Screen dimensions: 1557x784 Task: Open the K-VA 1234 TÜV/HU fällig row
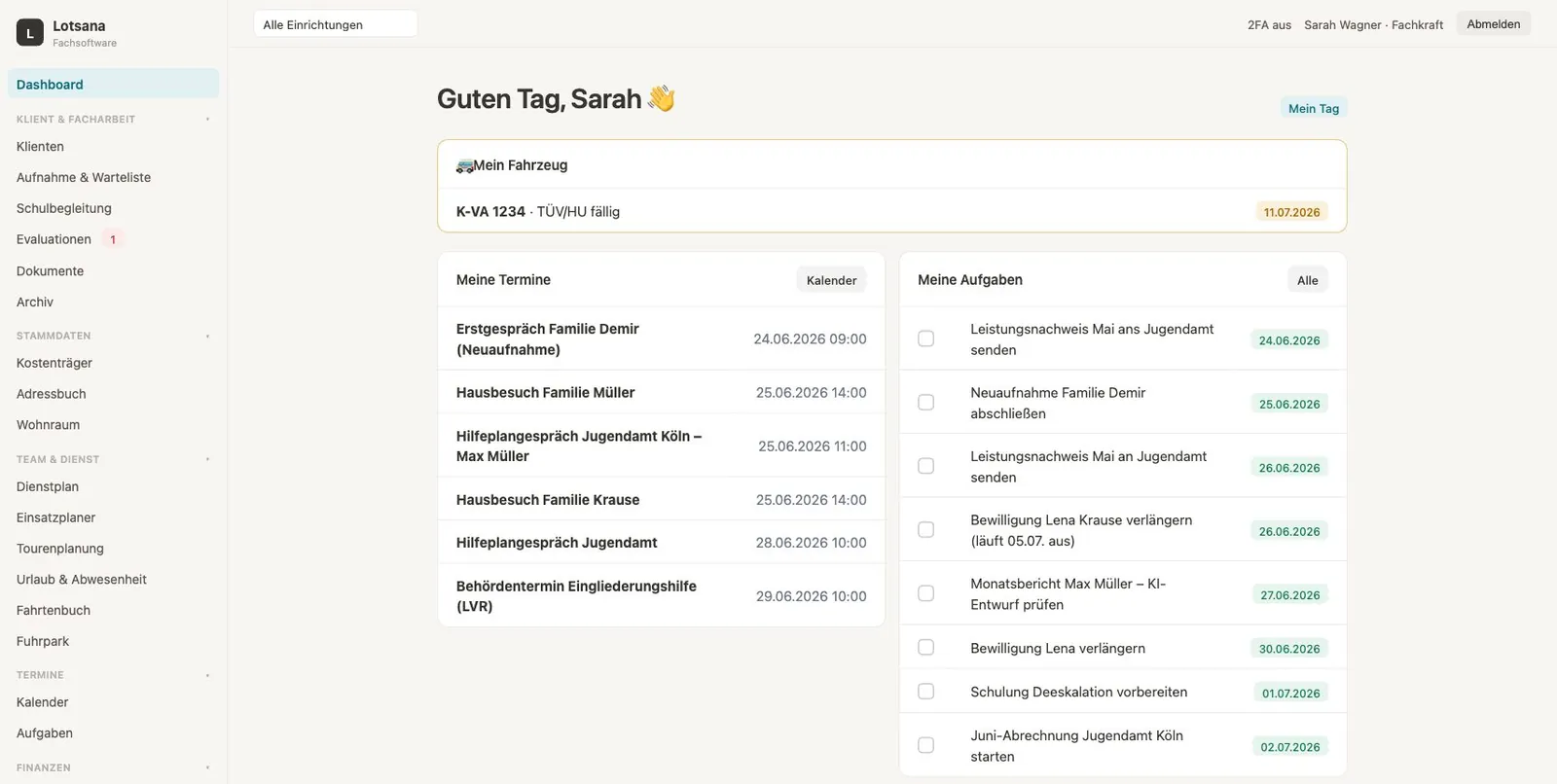coord(892,211)
